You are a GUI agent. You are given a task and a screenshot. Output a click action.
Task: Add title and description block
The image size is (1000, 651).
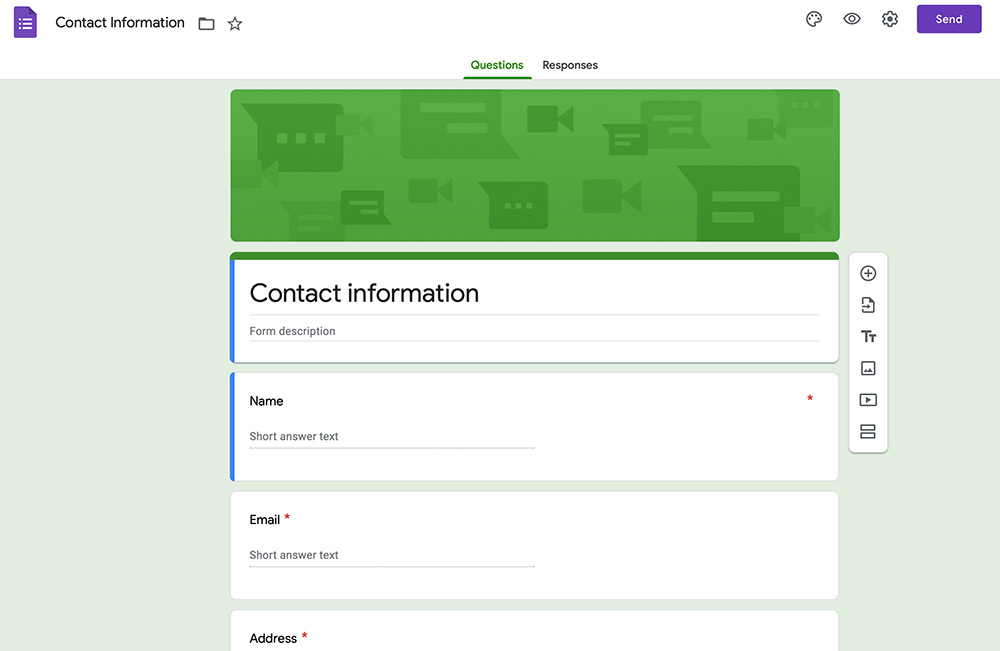point(868,337)
